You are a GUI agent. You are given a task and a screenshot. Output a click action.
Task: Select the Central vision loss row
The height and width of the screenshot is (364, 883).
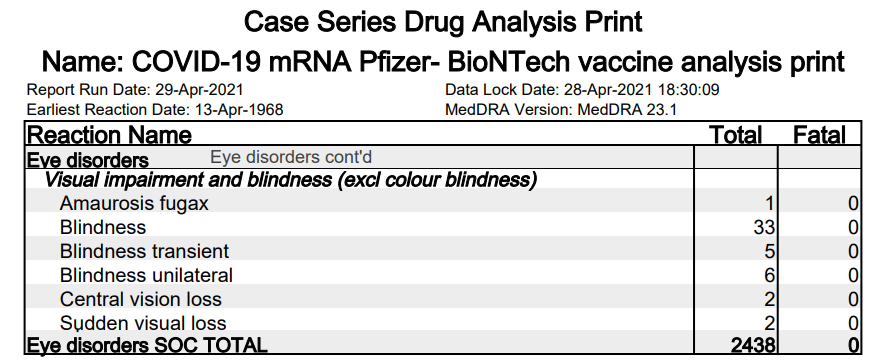443,299
